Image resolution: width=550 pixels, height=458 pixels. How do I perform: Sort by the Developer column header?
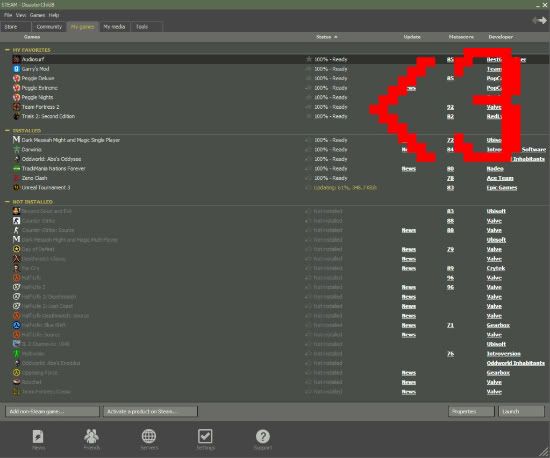click(501, 37)
